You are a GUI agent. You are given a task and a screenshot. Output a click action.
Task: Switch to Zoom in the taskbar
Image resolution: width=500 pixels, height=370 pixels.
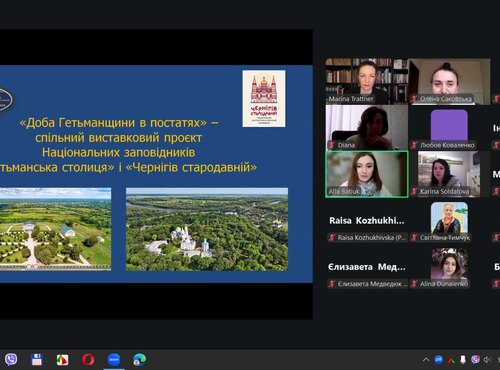(114, 360)
